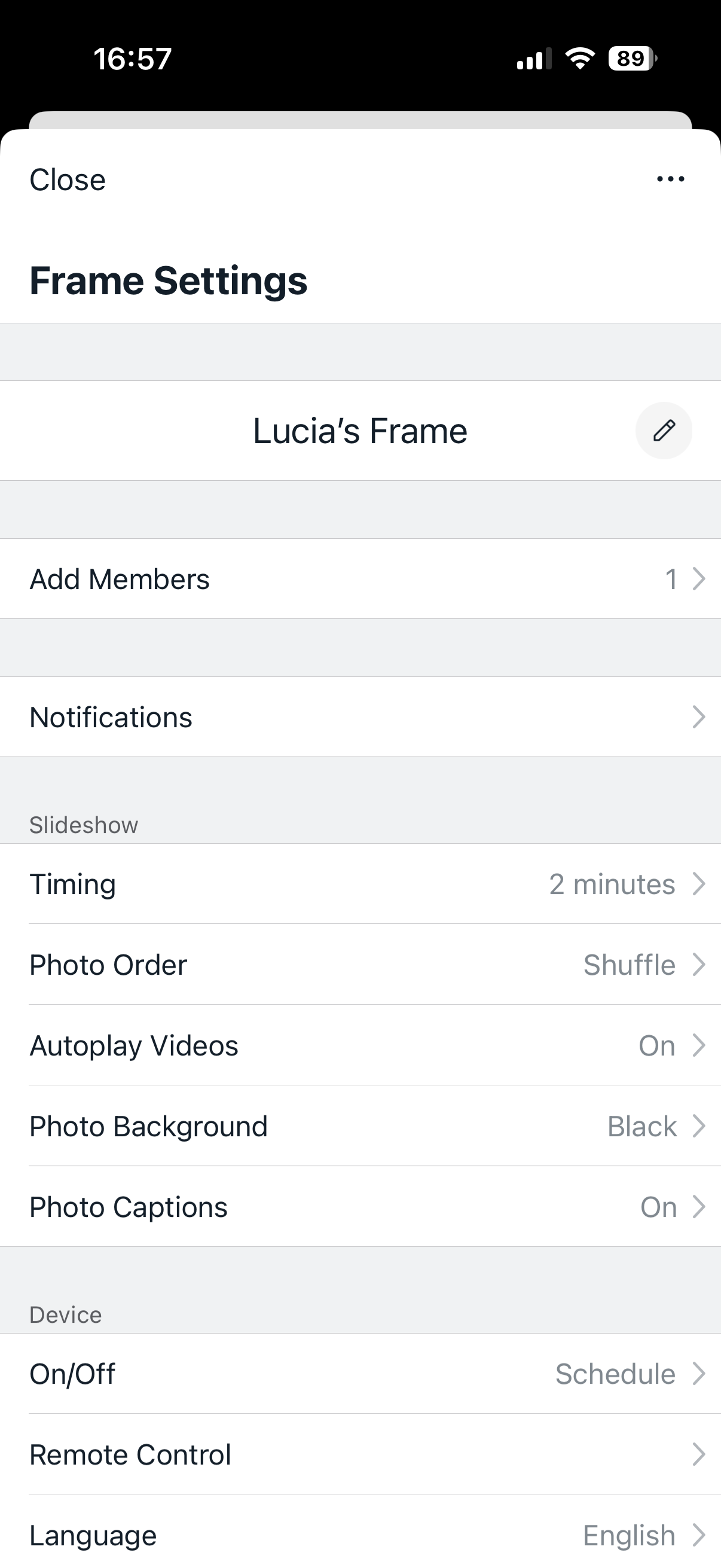The width and height of the screenshot is (721, 1568).
Task: Tap the Lucia's Frame name field
Action: click(360, 431)
